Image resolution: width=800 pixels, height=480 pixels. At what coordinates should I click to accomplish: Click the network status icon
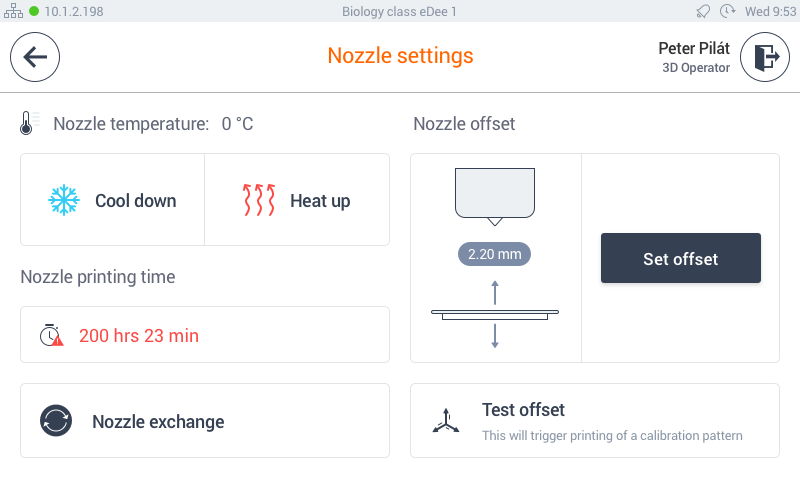pos(13,11)
